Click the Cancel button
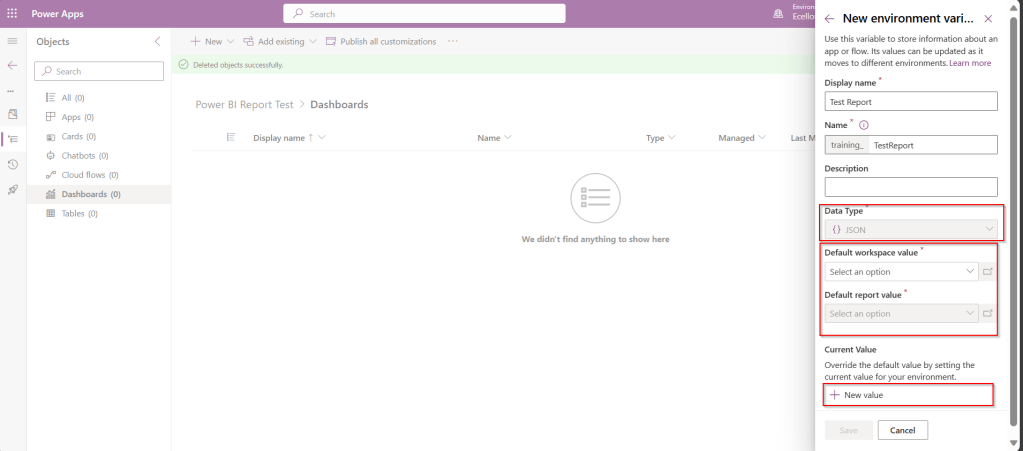Screen dimensions: 1023x451 (x=902, y=430)
